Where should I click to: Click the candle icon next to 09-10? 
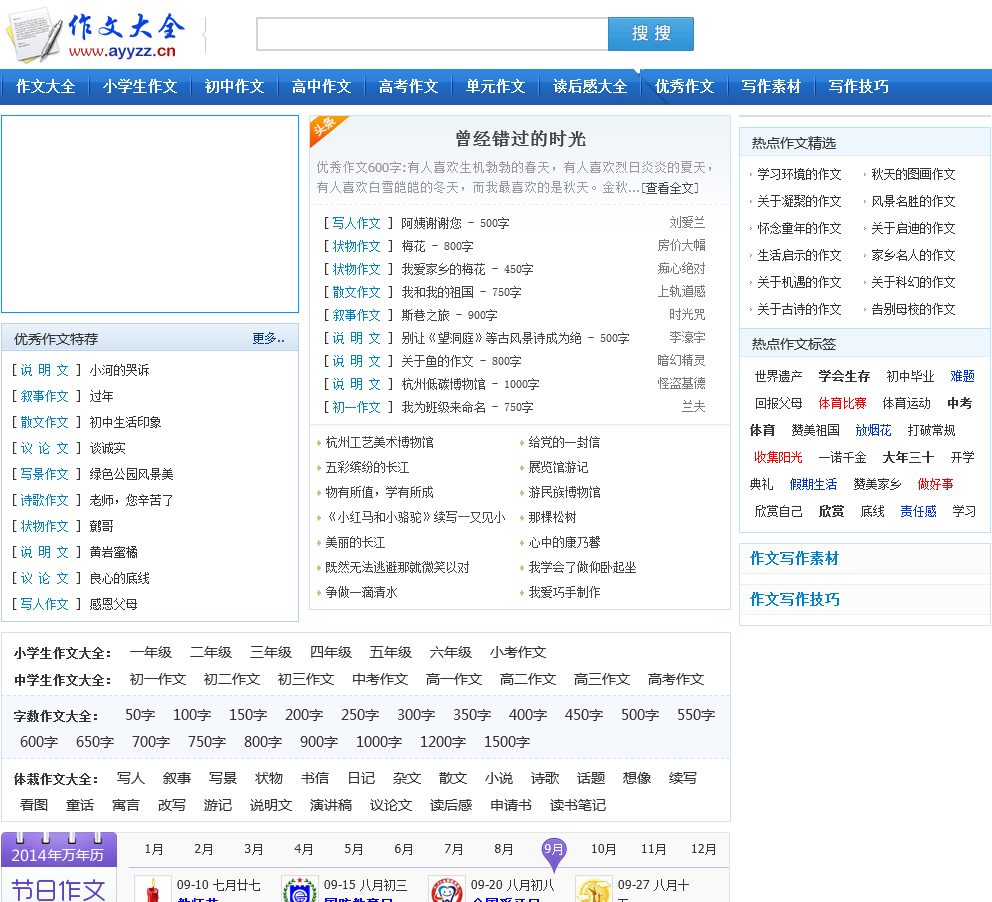153,889
